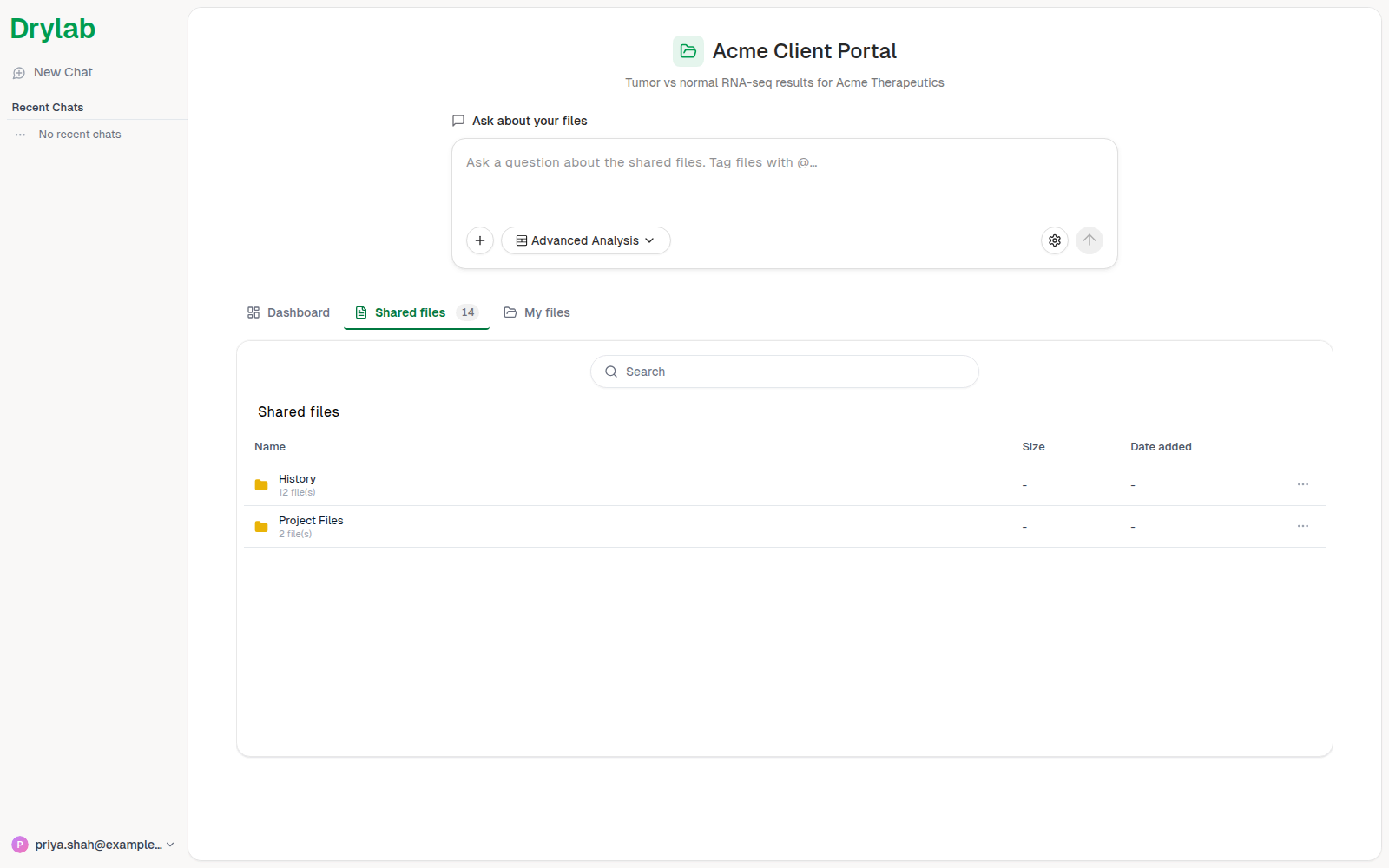This screenshot has width=1389, height=868.
Task: Click the send arrow button
Action: click(x=1089, y=240)
